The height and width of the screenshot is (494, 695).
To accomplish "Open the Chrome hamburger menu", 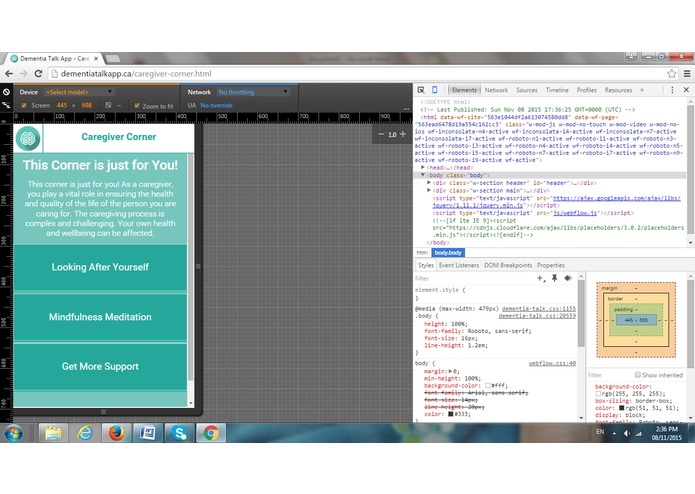I will [x=687, y=74].
